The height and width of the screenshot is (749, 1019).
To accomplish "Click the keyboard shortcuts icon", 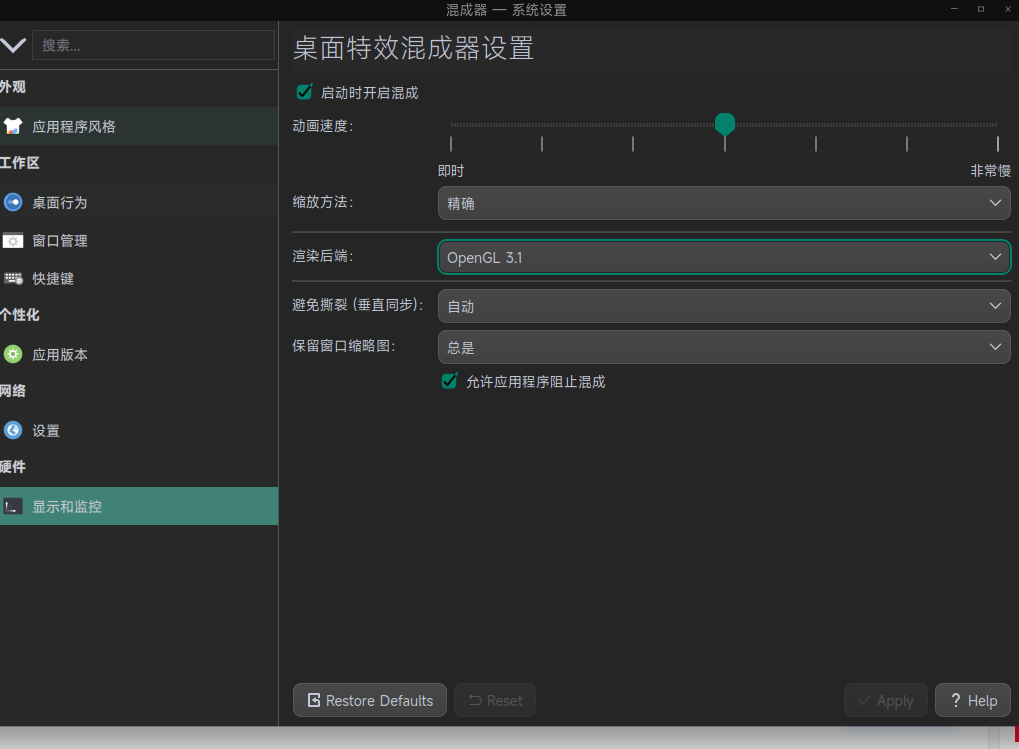I will coord(13,279).
